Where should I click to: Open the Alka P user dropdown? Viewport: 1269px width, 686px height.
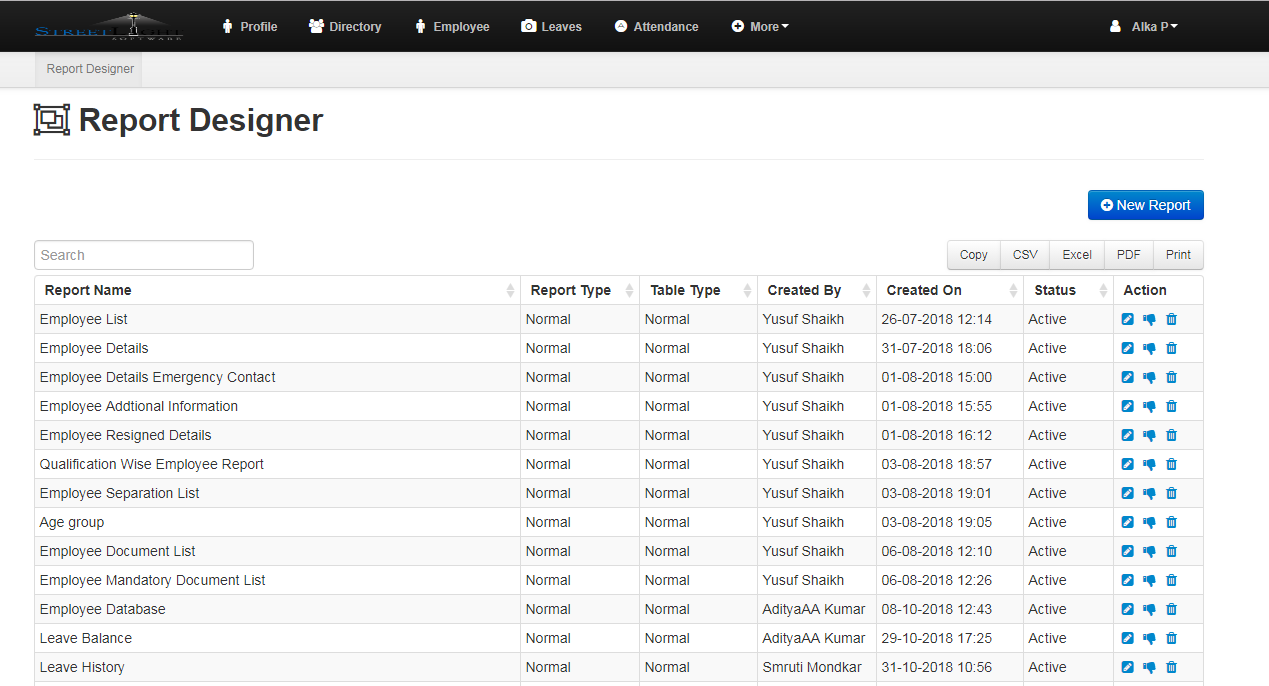1144,27
